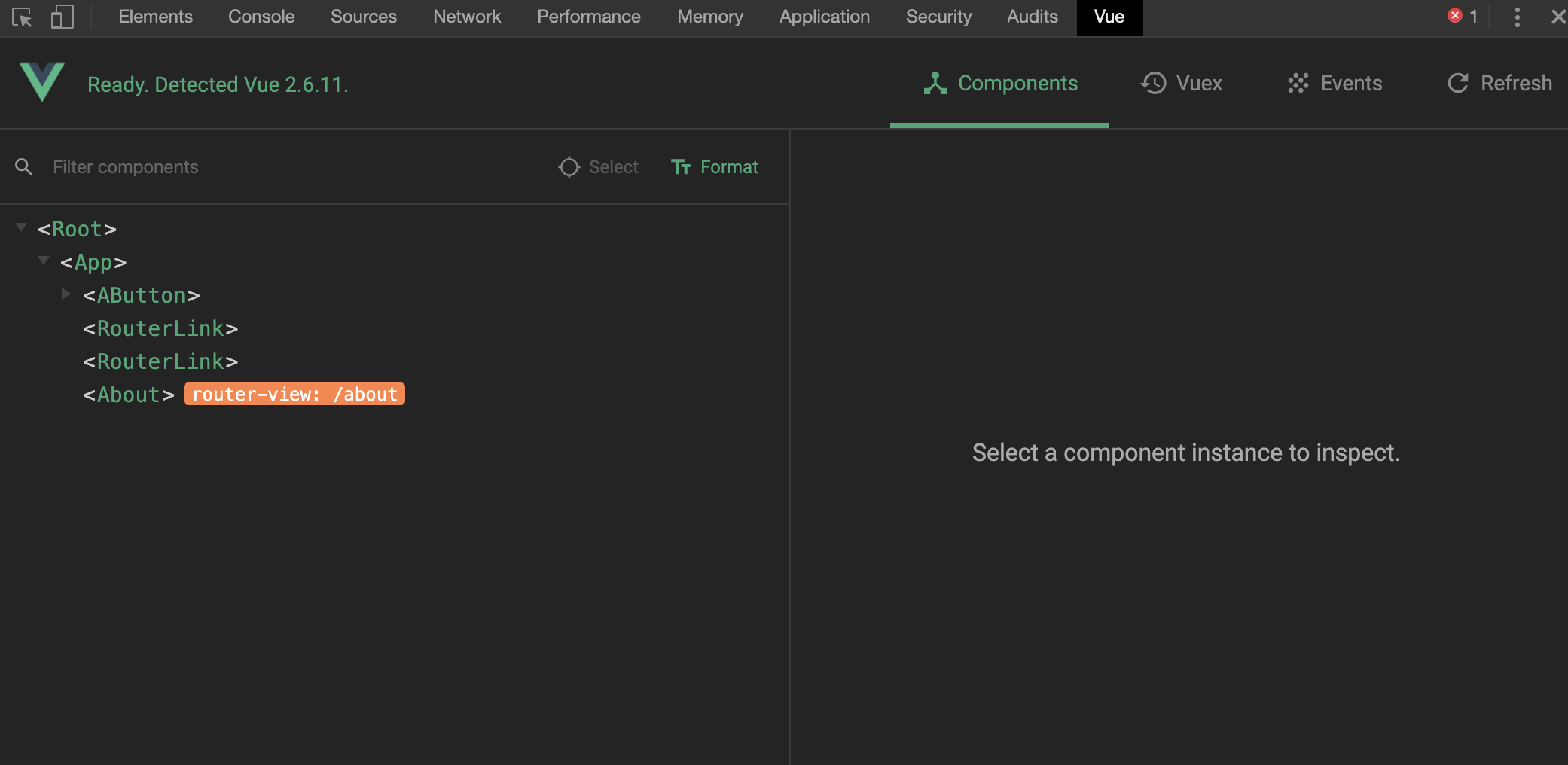Image resolution: width=1568 pixels, height=765 pixels.
Task: Click the router-view: /about badge
Action: [294, 394]
